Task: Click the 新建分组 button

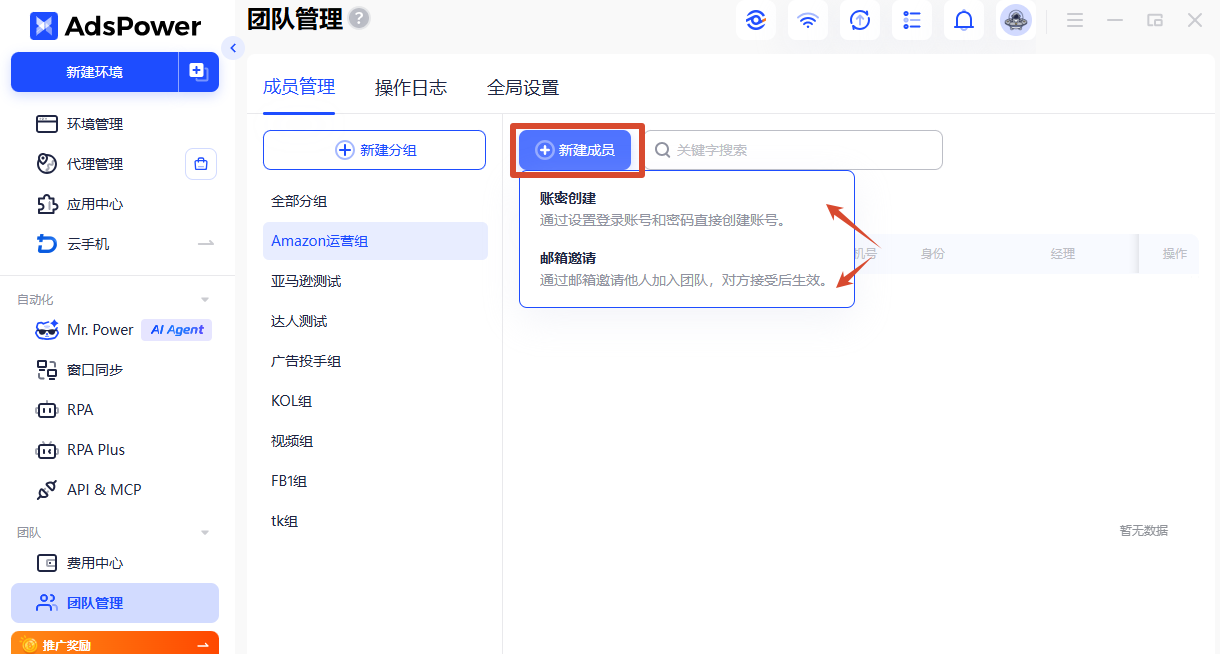Action: click(x=374, y=150)
